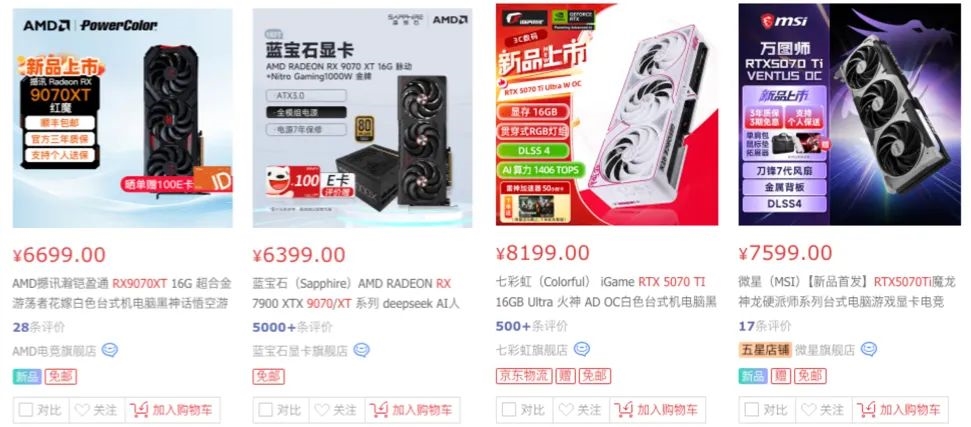Check compare box on MSI ¥7599 card
971x427 pixels.
[x=751, y=410]
